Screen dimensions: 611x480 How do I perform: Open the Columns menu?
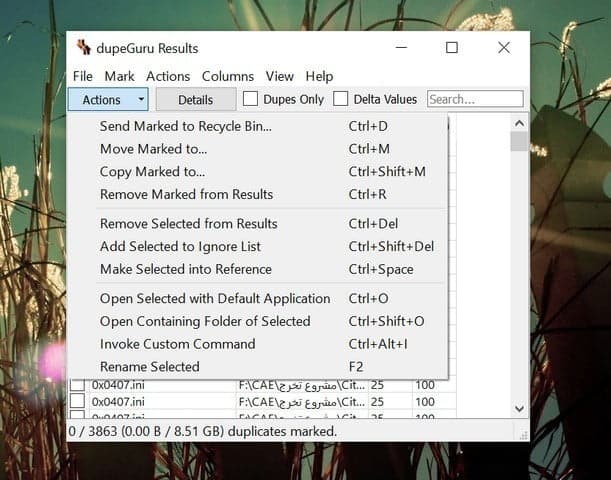tap(228, 76)
